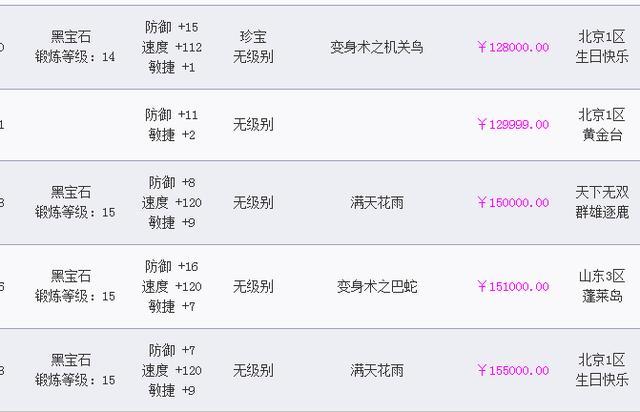Open 满天花雨 listing priced ¥155000.00
The width and height of the screenshot is (640, 412).
click(377, 371)
